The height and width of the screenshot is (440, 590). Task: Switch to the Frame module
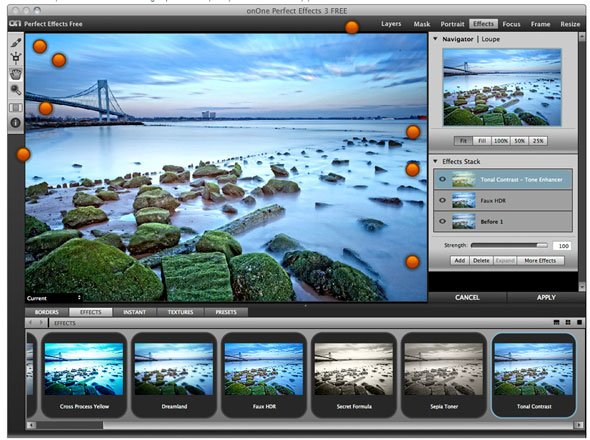pyautogui.click(x=540, y=24)
